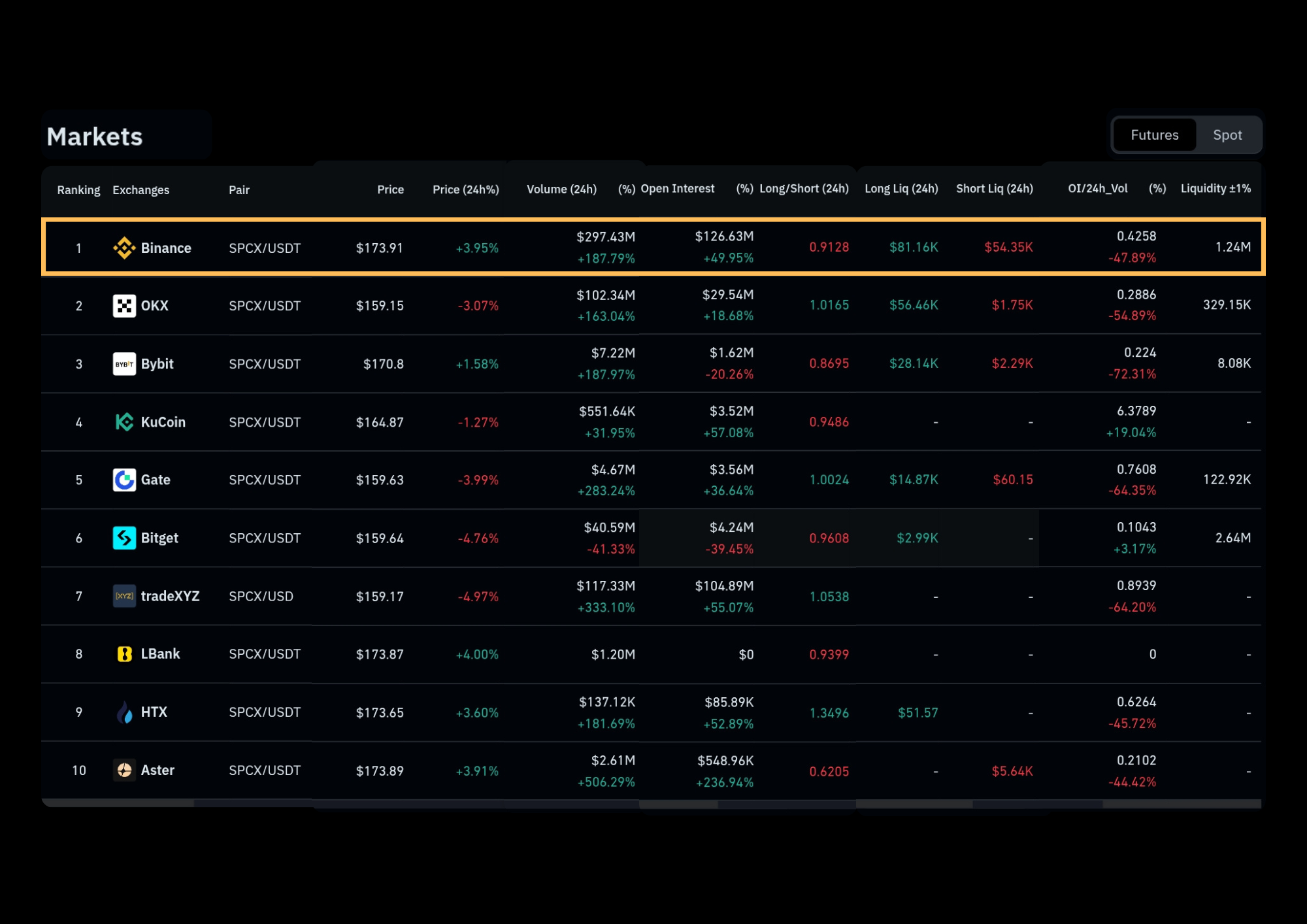1307x924 pixels.
Task: Select the Futures markets tab
Action: [1155, 135]
